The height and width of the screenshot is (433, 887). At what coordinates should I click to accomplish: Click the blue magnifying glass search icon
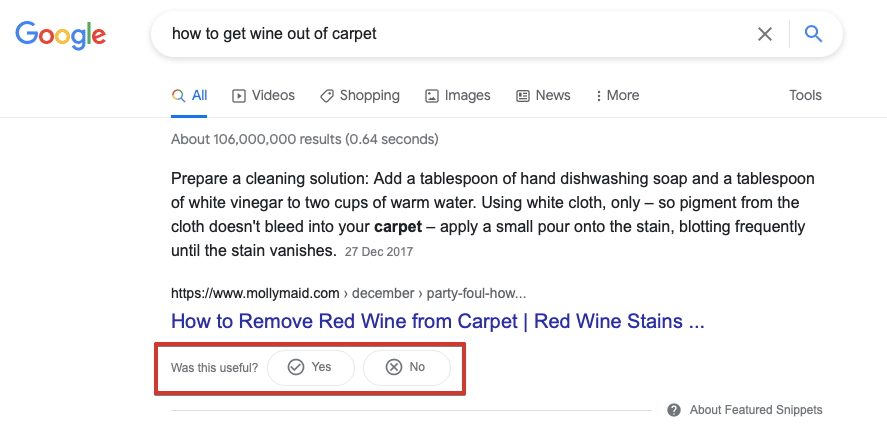point(813,34)
